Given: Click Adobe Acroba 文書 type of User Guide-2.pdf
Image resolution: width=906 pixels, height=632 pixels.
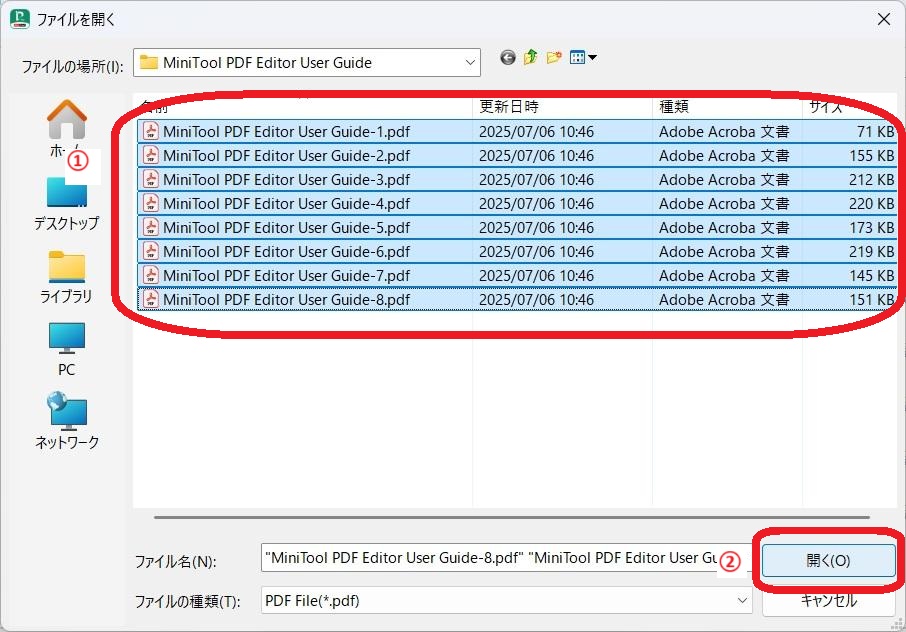Looking at the screenshot, I should click(x=724, y=156).
